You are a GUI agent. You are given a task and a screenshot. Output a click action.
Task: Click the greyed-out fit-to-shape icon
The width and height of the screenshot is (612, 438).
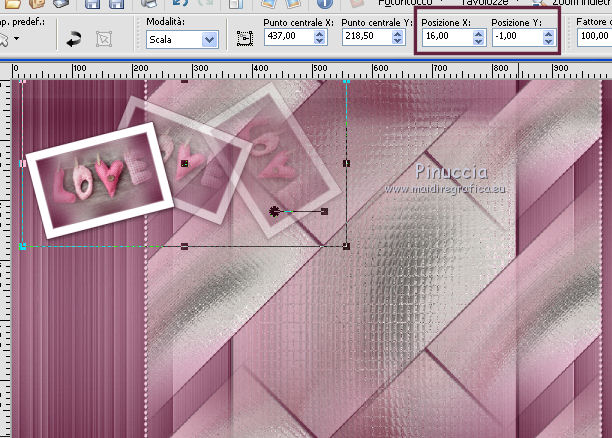coord(104,39)
